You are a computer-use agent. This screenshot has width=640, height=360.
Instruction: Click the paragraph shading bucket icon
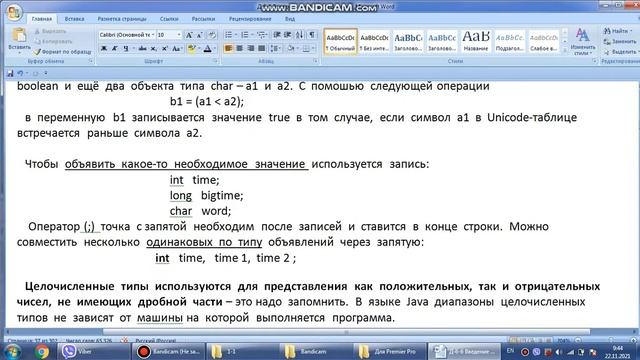290,49
